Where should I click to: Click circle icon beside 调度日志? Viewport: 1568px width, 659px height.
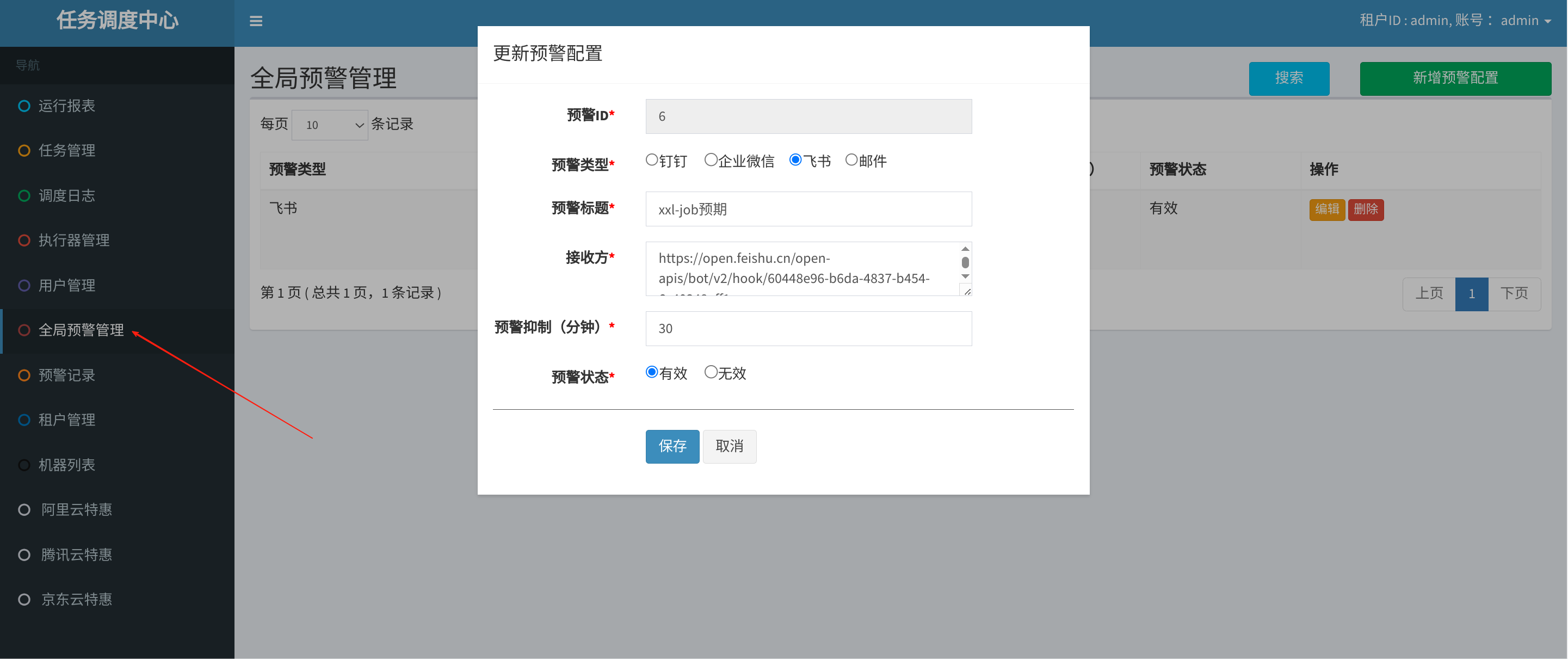24,195
